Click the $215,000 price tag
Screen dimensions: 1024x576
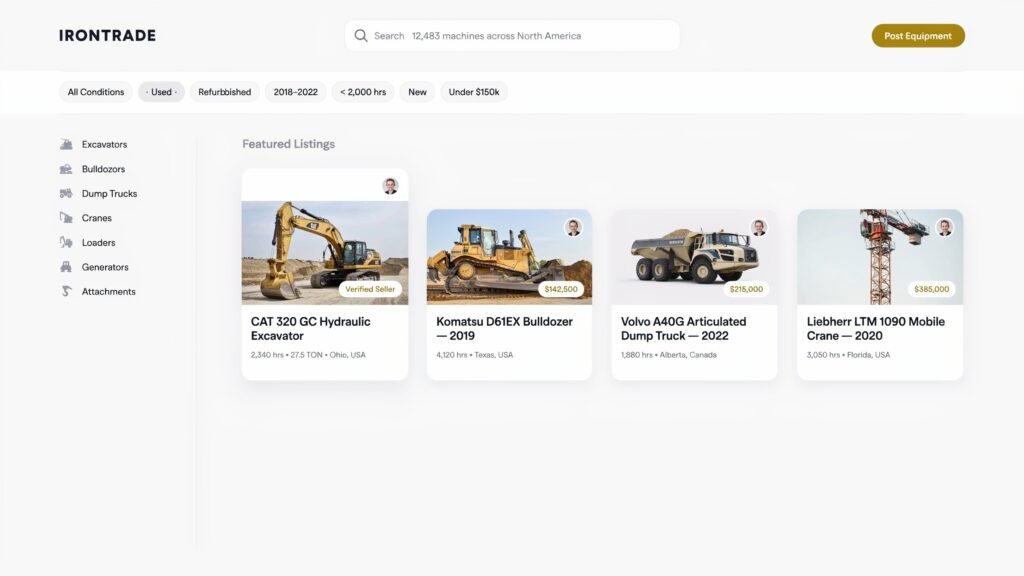pos(746,289)
